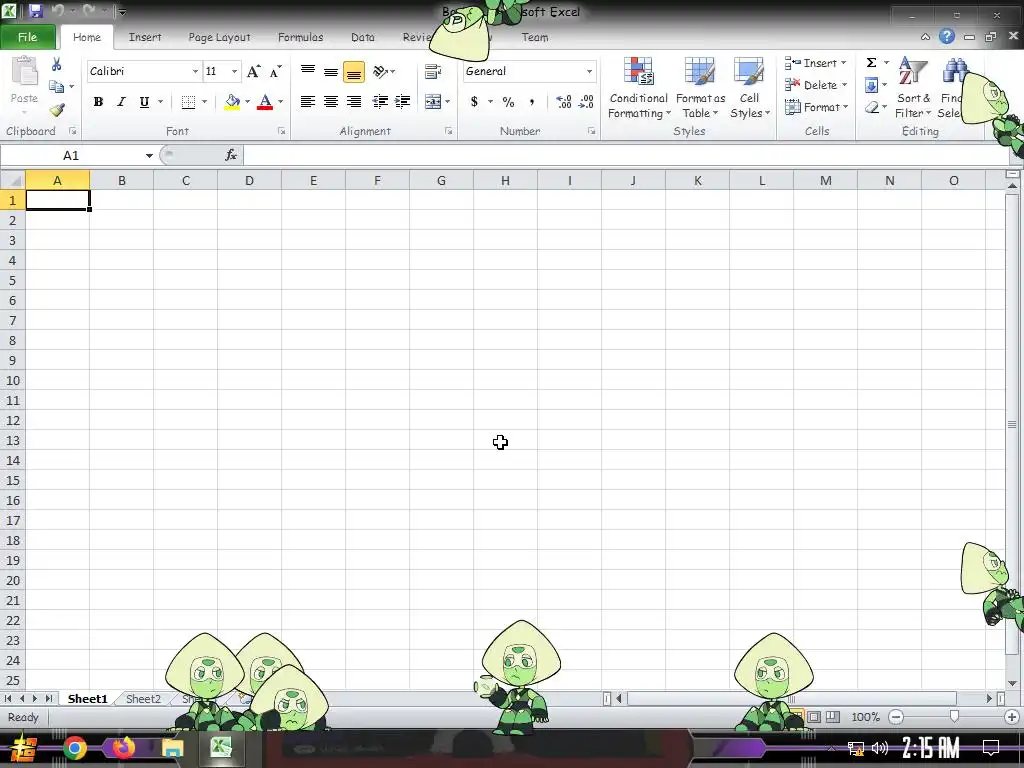The width and height of the screenshot is (1024, 768).
Task: Align text left
Action: point(308,101)
